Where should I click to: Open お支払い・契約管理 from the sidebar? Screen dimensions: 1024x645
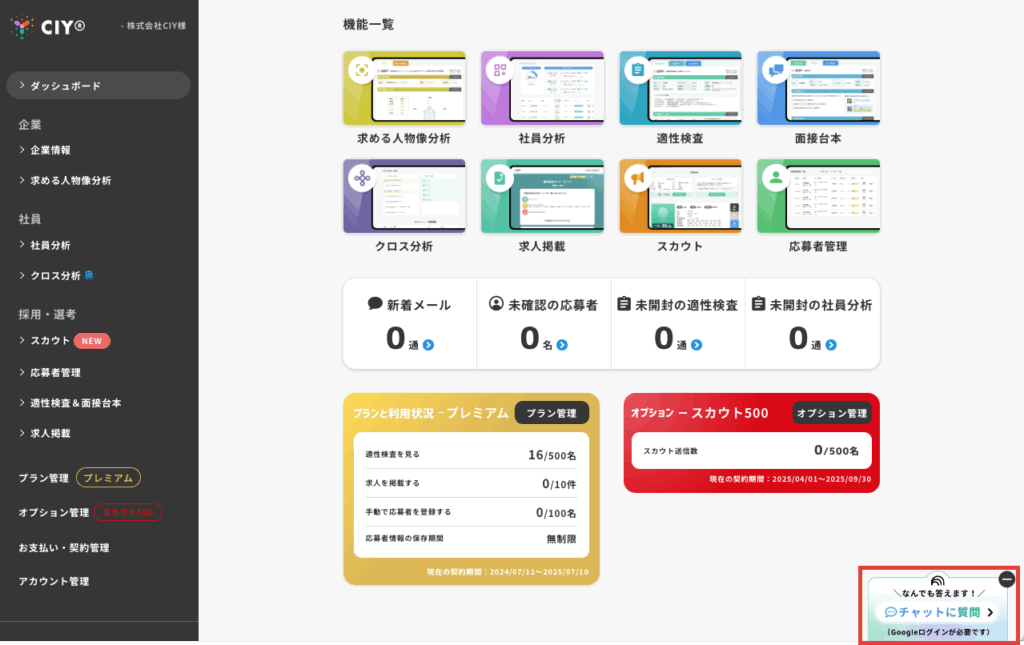click(64, 548)
